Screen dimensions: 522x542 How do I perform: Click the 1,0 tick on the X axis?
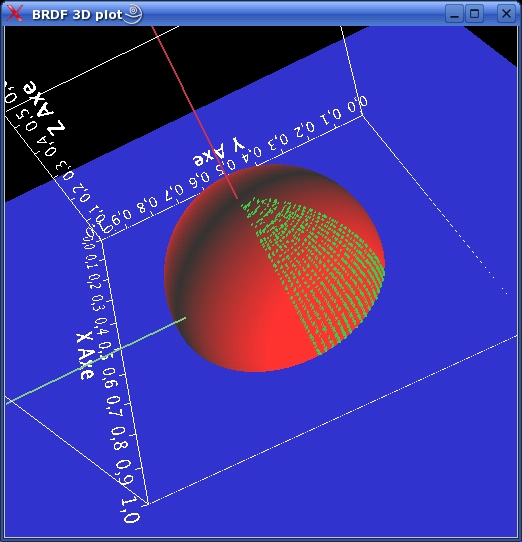tap(130, 510)
